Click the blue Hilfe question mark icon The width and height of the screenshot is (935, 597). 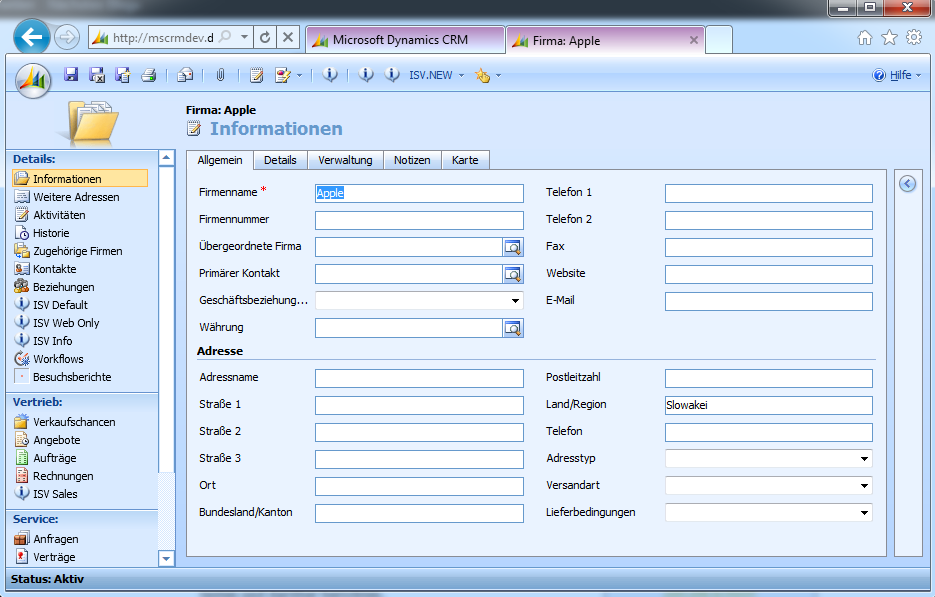coord(879,75)
